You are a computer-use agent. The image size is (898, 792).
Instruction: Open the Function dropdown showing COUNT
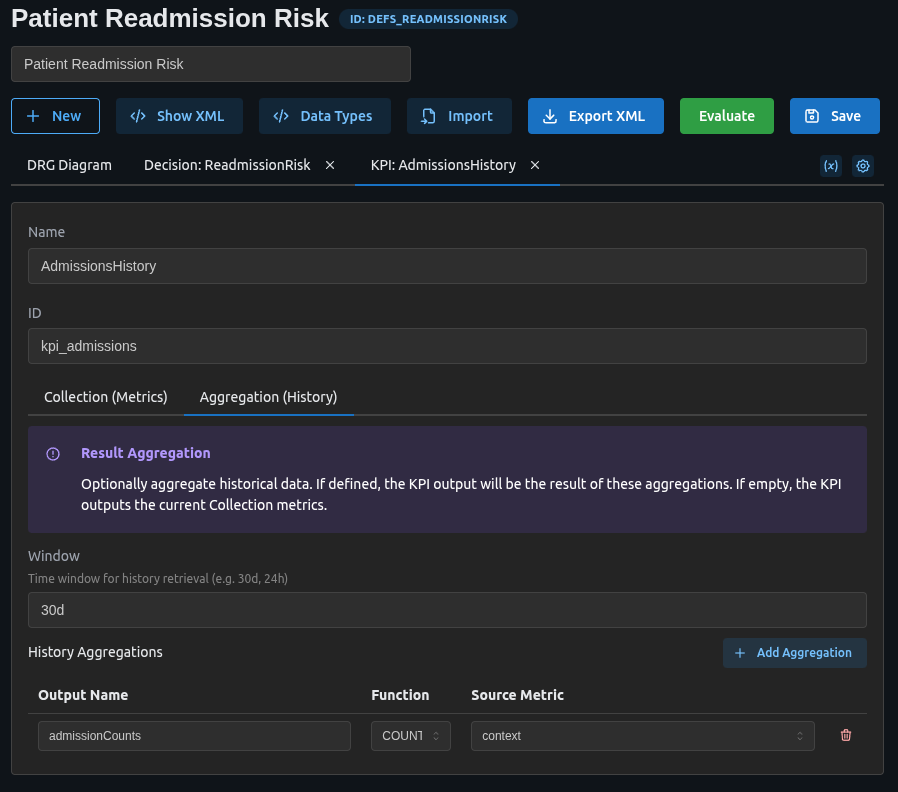pyautogui.click(x=410, y=735)
